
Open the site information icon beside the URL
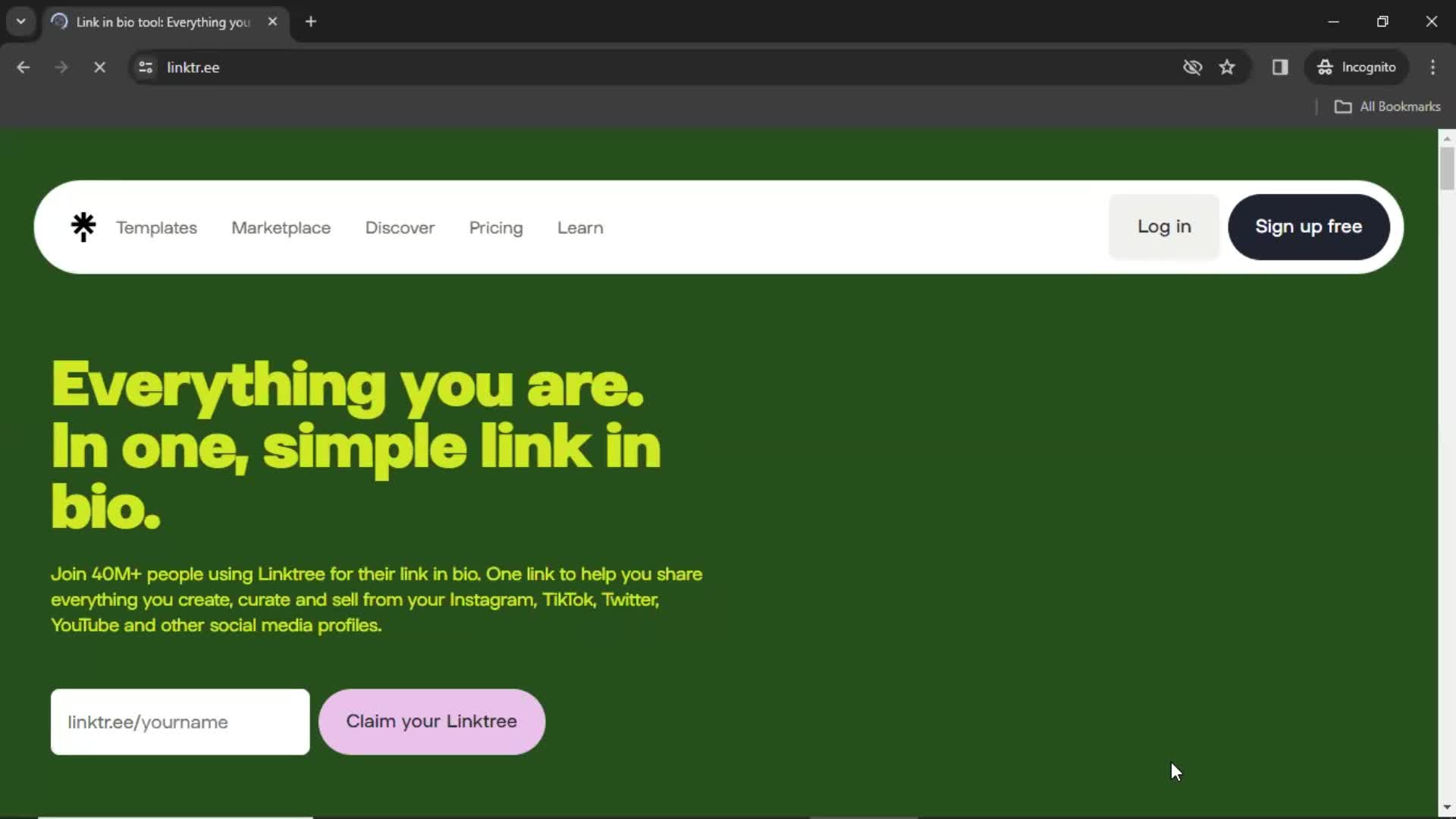(146, 67)
